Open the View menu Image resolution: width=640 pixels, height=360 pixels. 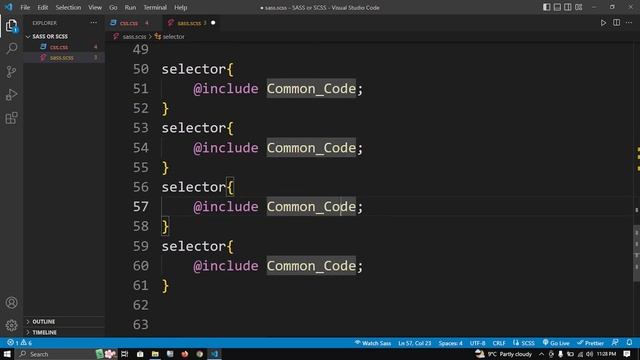pos(95,7)
